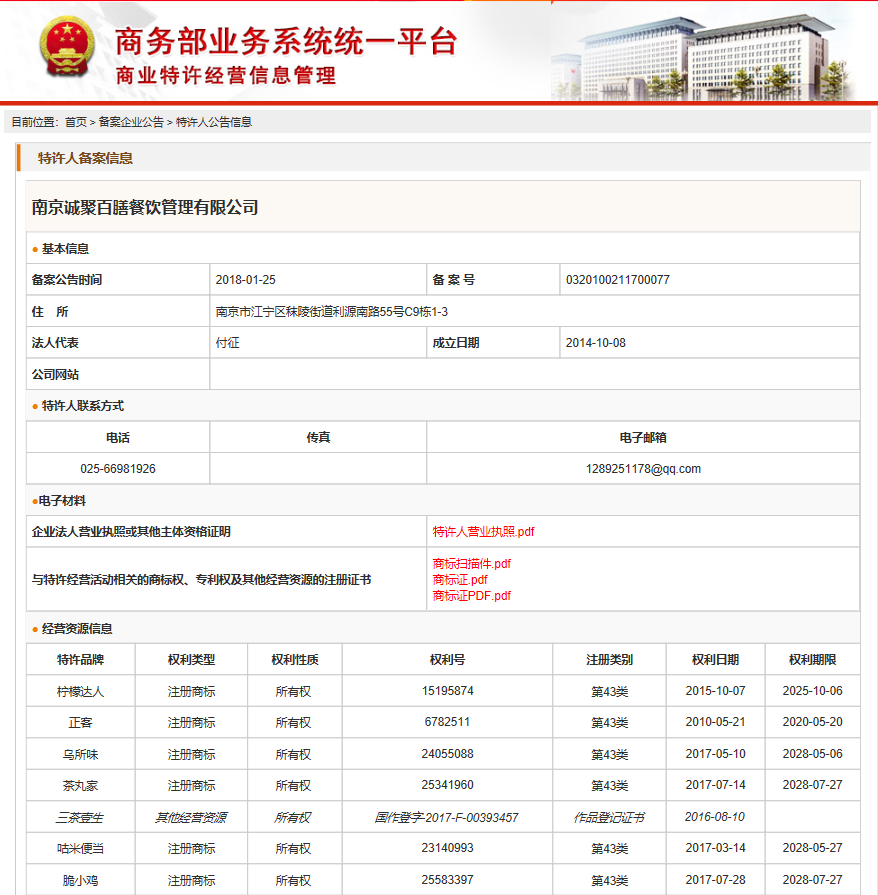Click filing date 2018-01-25

(245, 280)
